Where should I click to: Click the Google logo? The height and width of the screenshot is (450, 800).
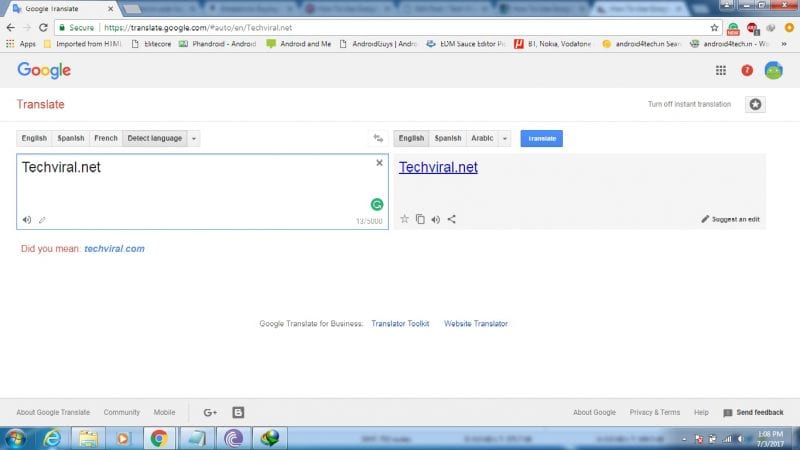[44, 70]
